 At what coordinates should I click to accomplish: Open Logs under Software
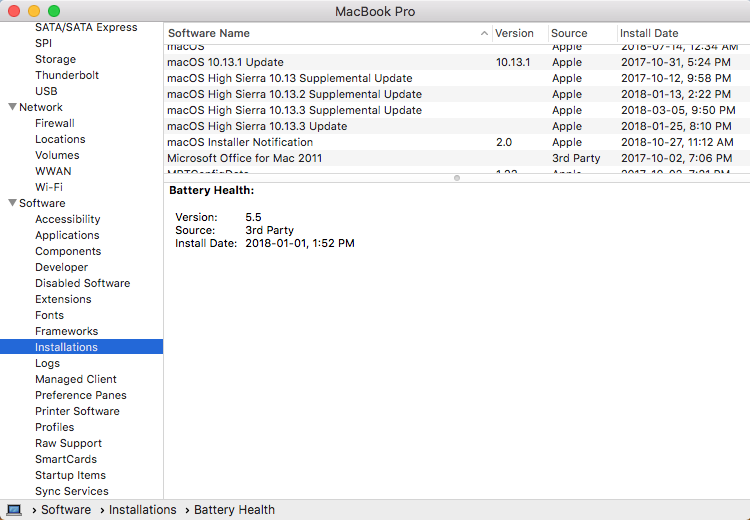pos(47,363)
